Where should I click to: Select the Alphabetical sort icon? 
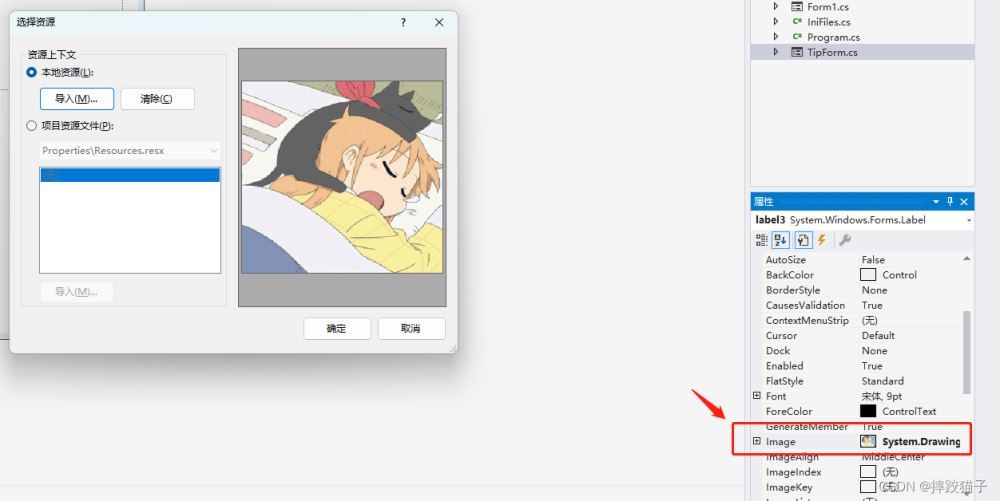(781, 240)
